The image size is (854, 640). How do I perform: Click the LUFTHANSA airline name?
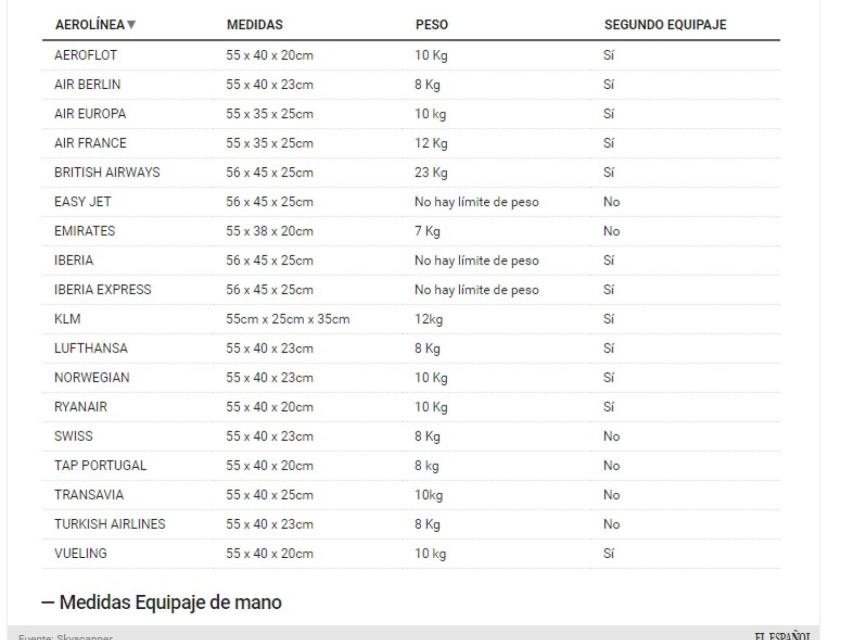coord(89,348)
